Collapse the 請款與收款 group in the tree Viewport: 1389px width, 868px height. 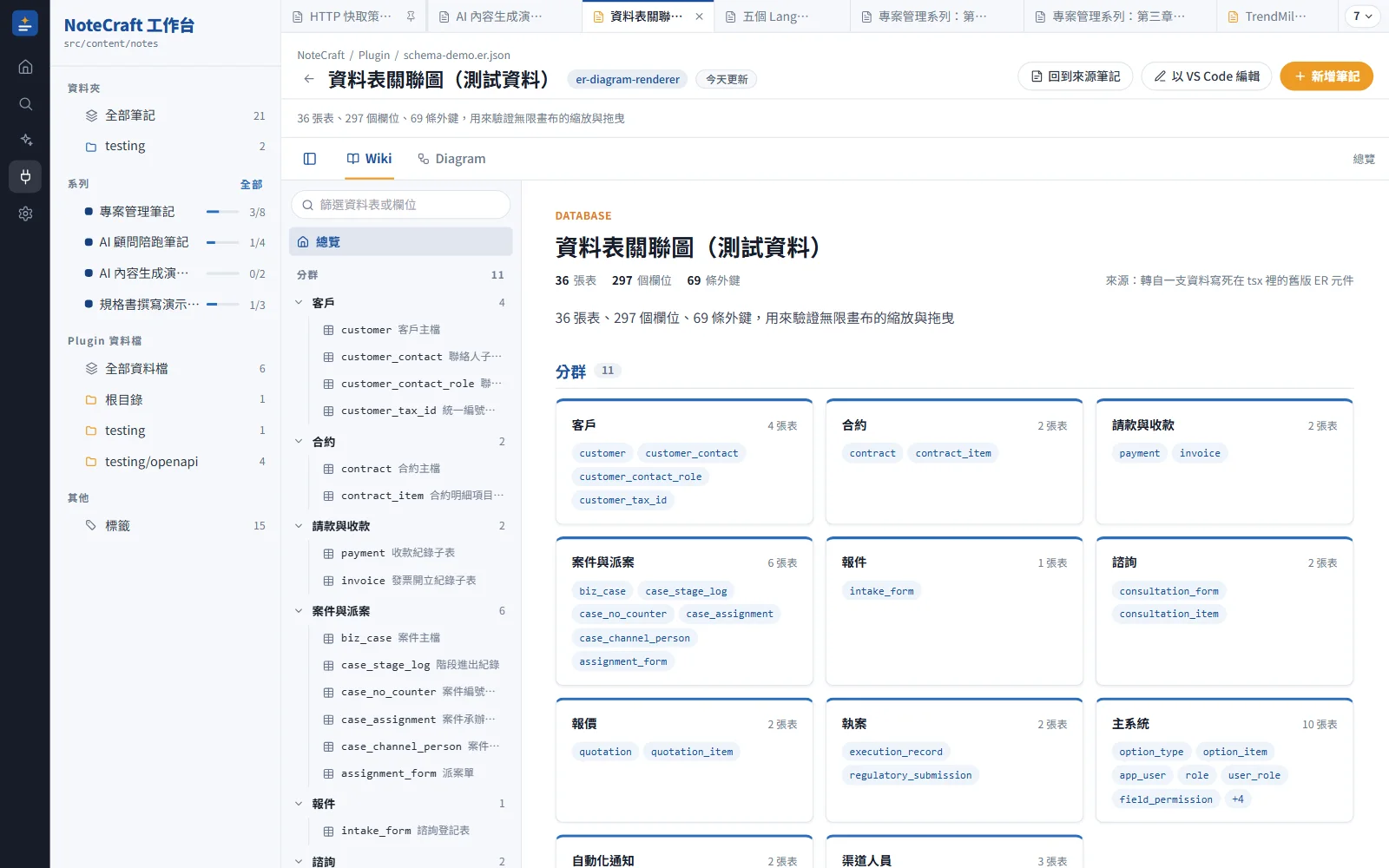299,526
